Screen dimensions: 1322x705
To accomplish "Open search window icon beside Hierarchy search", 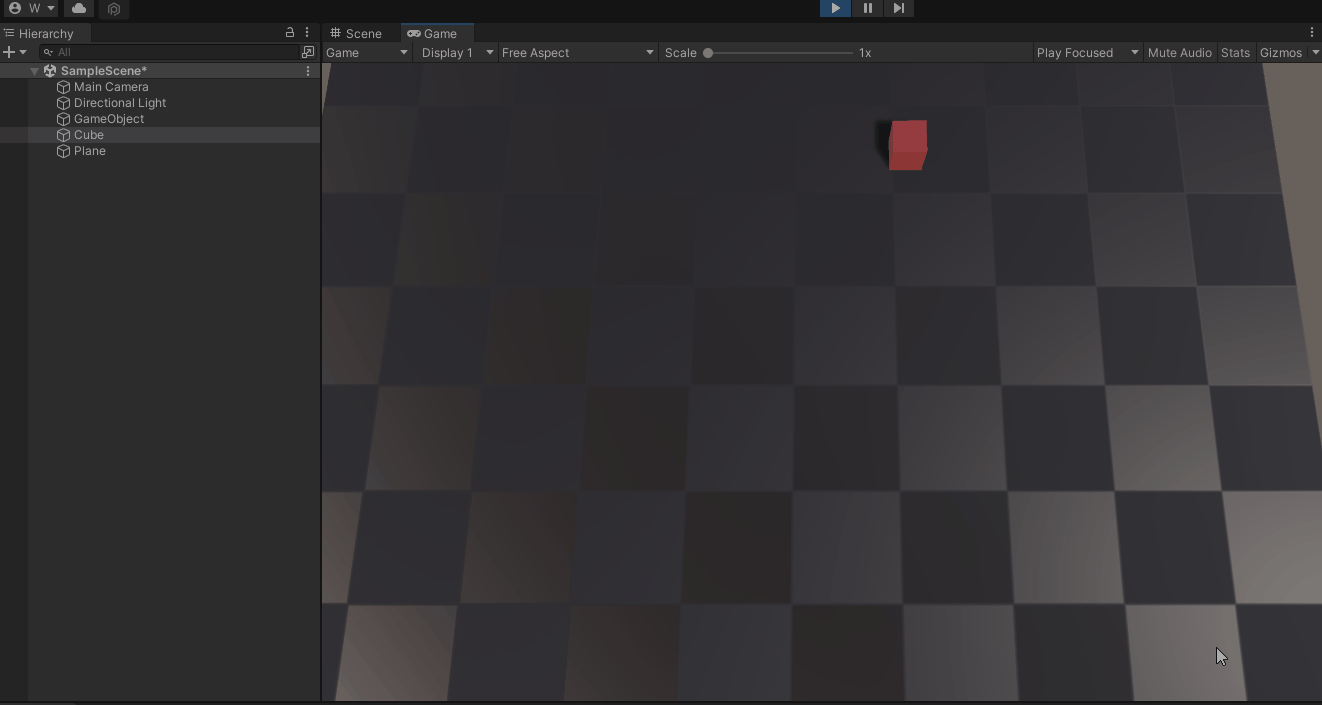I will (x=307, y=52).
